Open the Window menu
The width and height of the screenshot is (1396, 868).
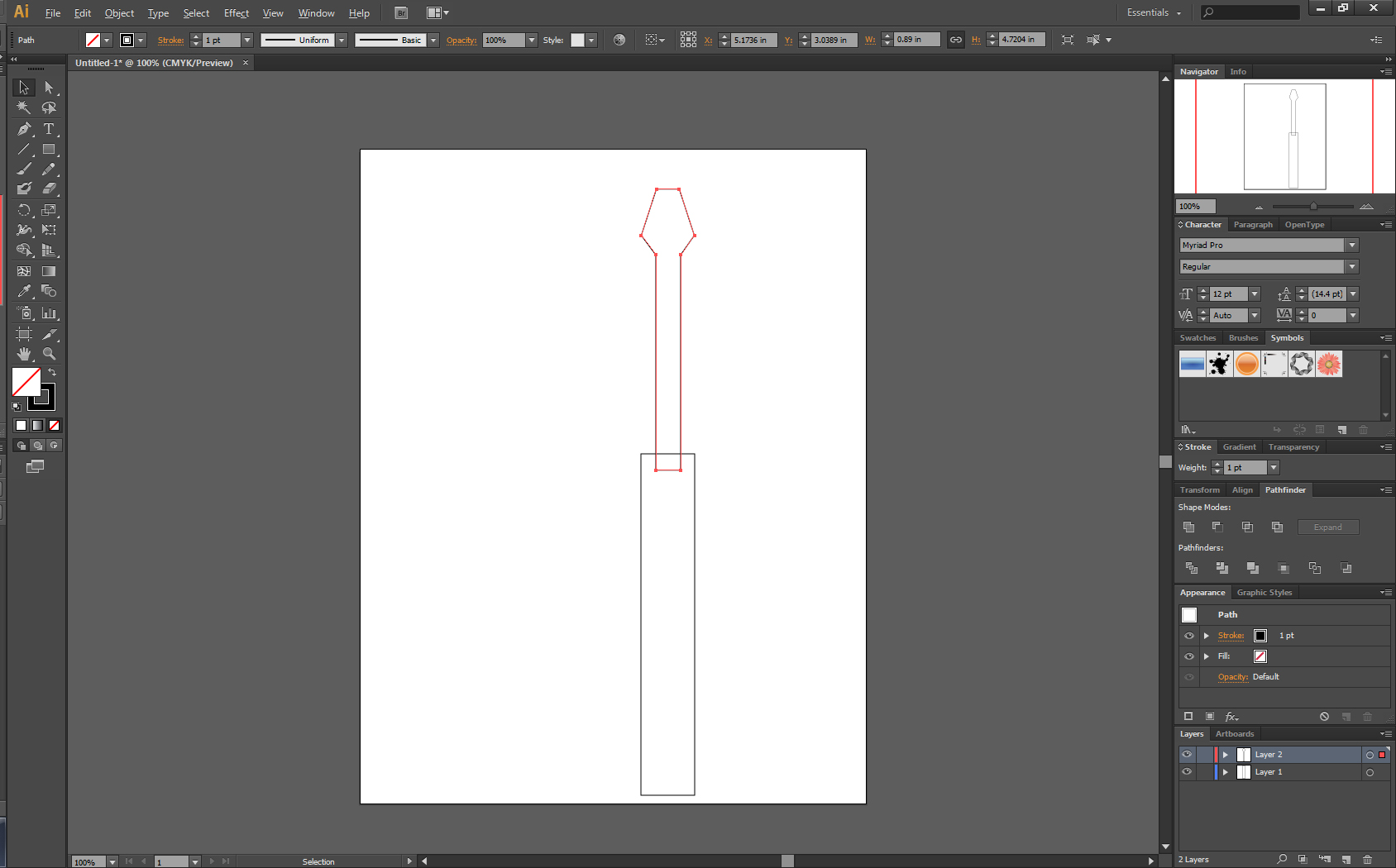(x=316, y=12)
